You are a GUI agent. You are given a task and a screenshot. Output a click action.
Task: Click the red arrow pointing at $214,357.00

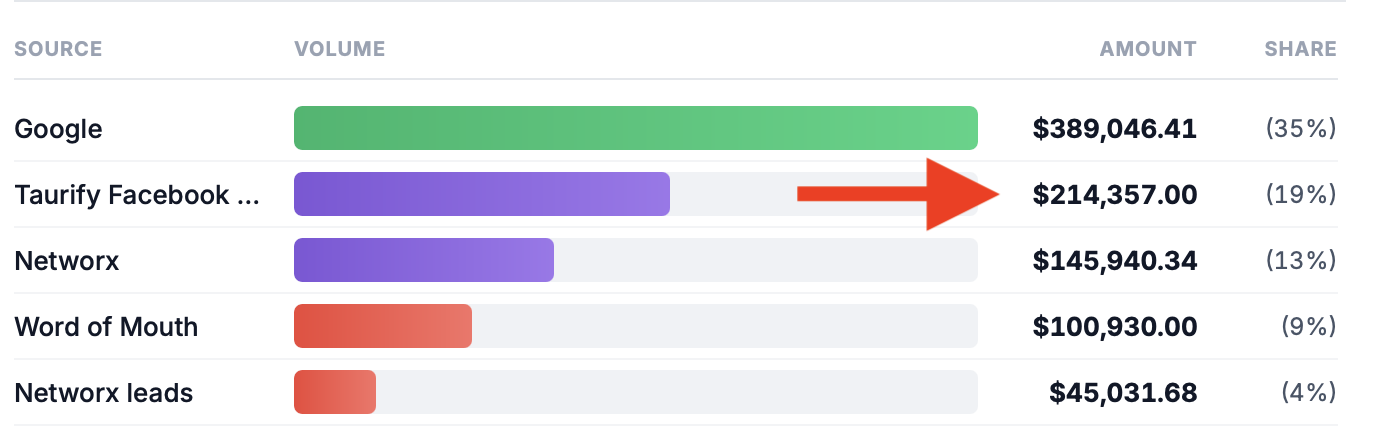click(900, 194)
